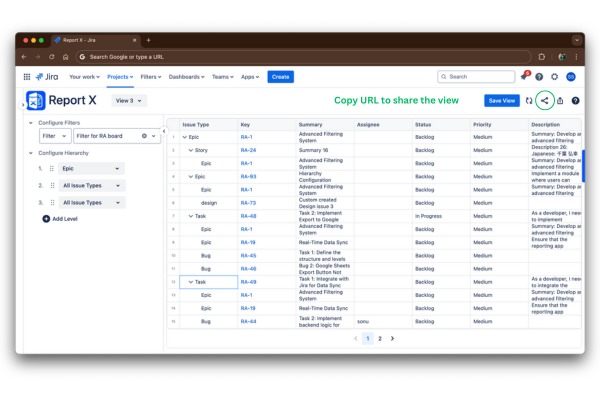Open issue link RA-45

tap(248, 256)
